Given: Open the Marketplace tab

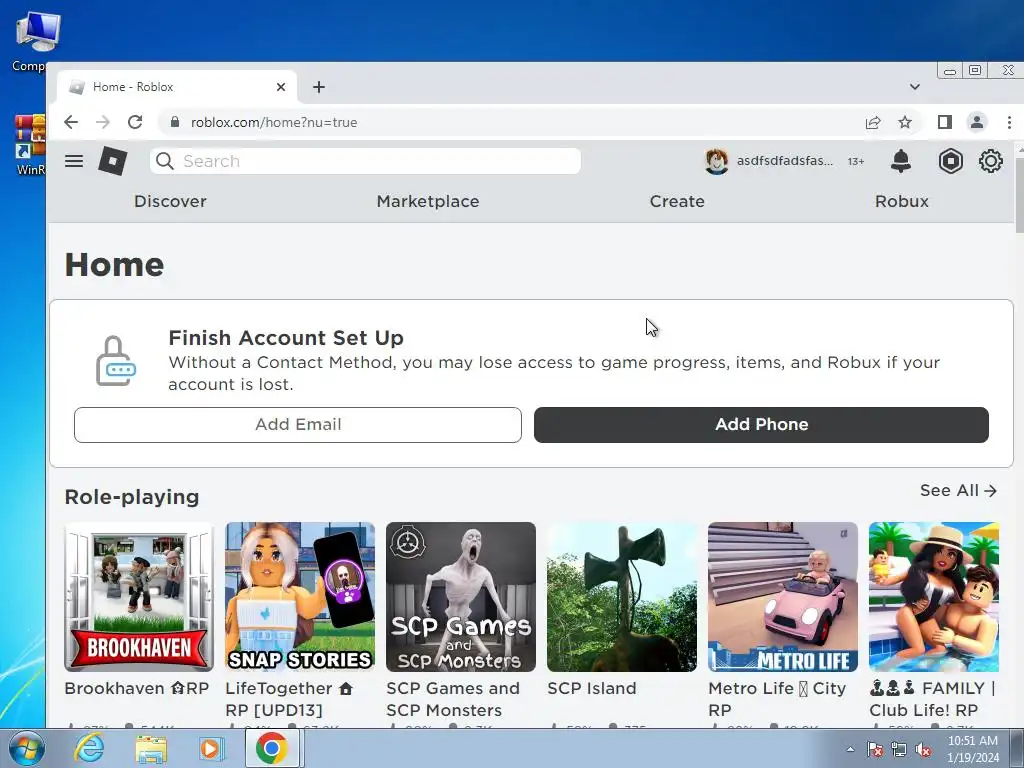Looking at the screenshot, I should pos(428,201).
